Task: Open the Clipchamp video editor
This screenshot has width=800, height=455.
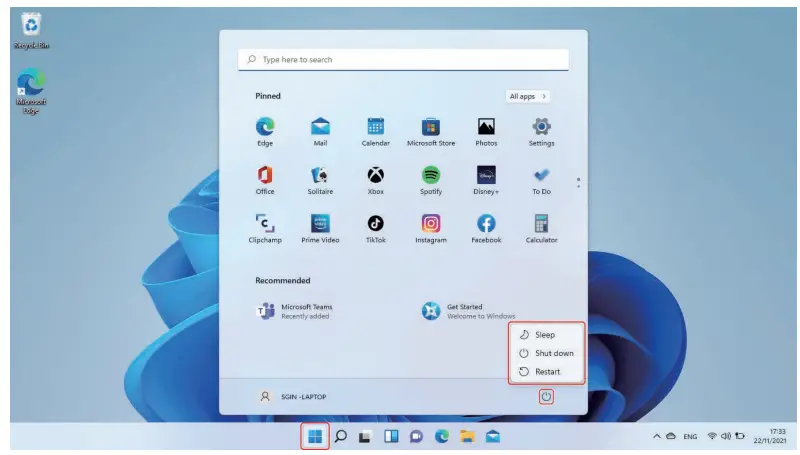Action: click(x=265, y=229)
